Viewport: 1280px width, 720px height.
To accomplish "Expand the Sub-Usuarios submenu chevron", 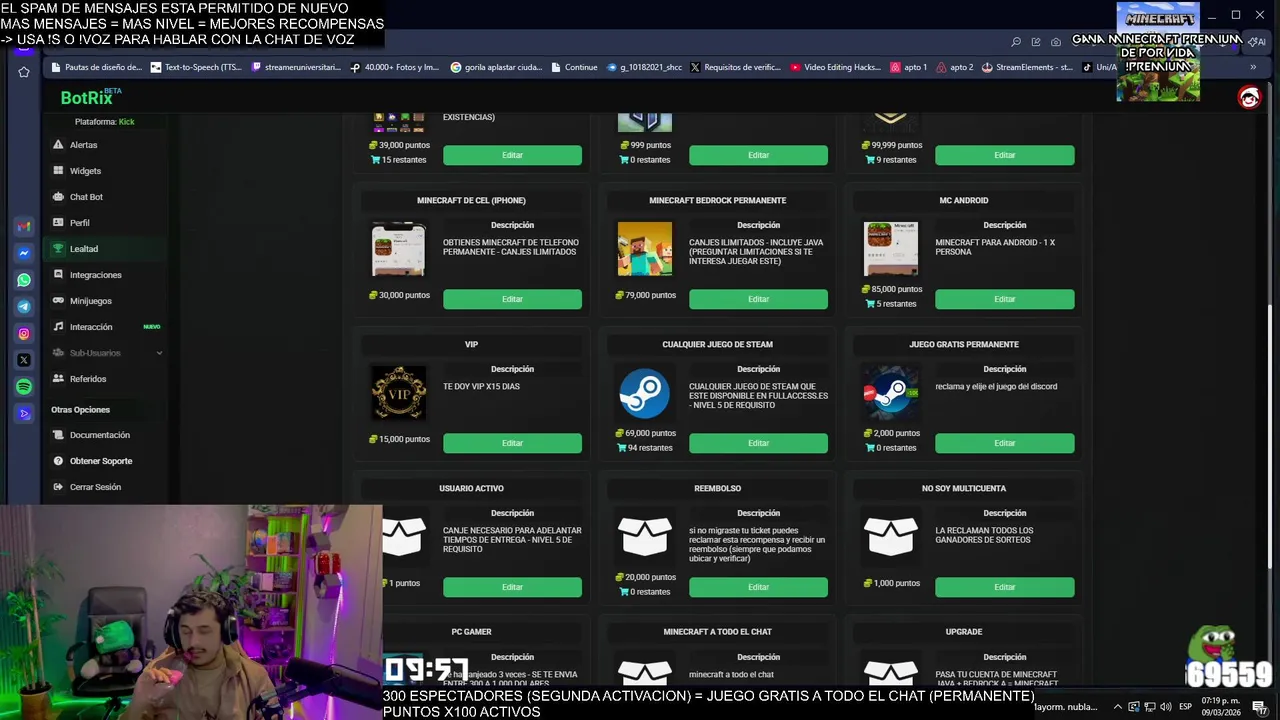I will pos(159,353).
